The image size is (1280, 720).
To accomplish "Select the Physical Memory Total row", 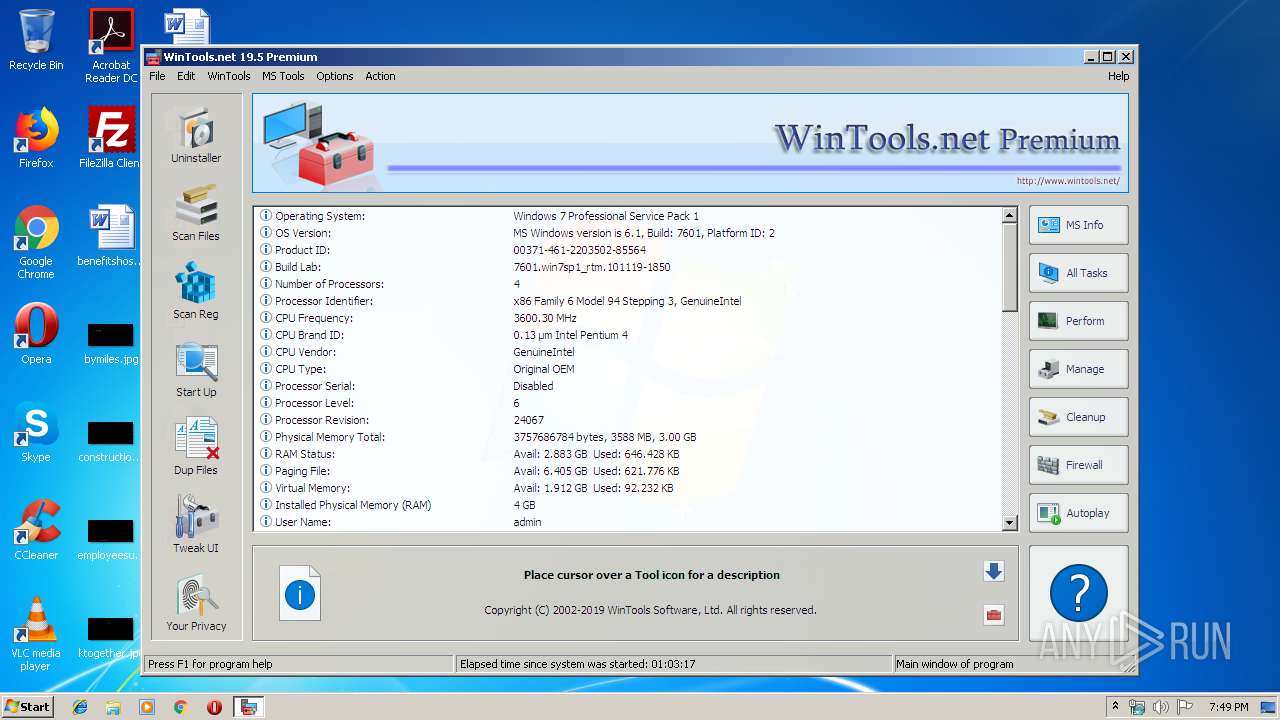I will coord(629,437).
